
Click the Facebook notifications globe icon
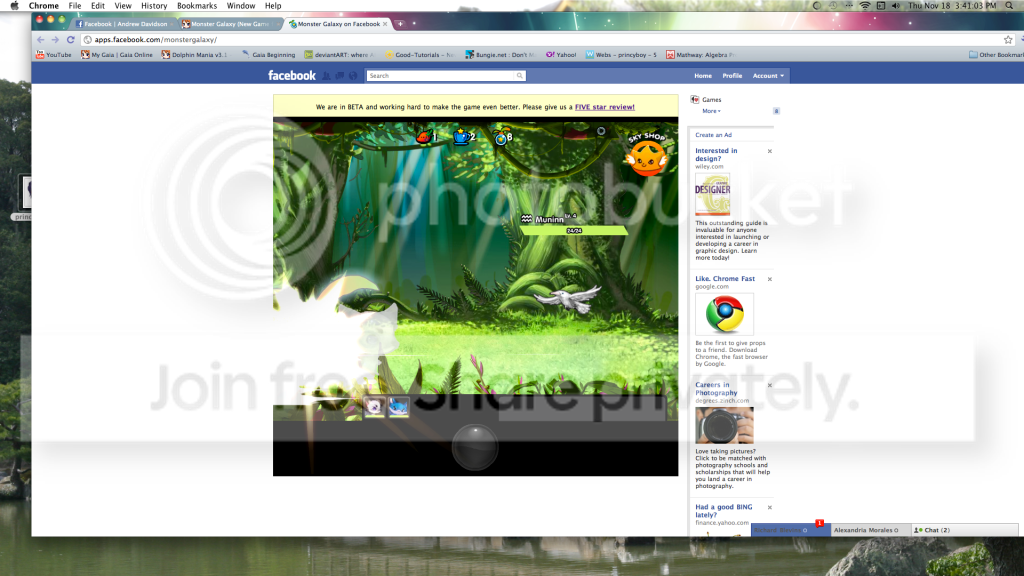(x=353, y=76)
